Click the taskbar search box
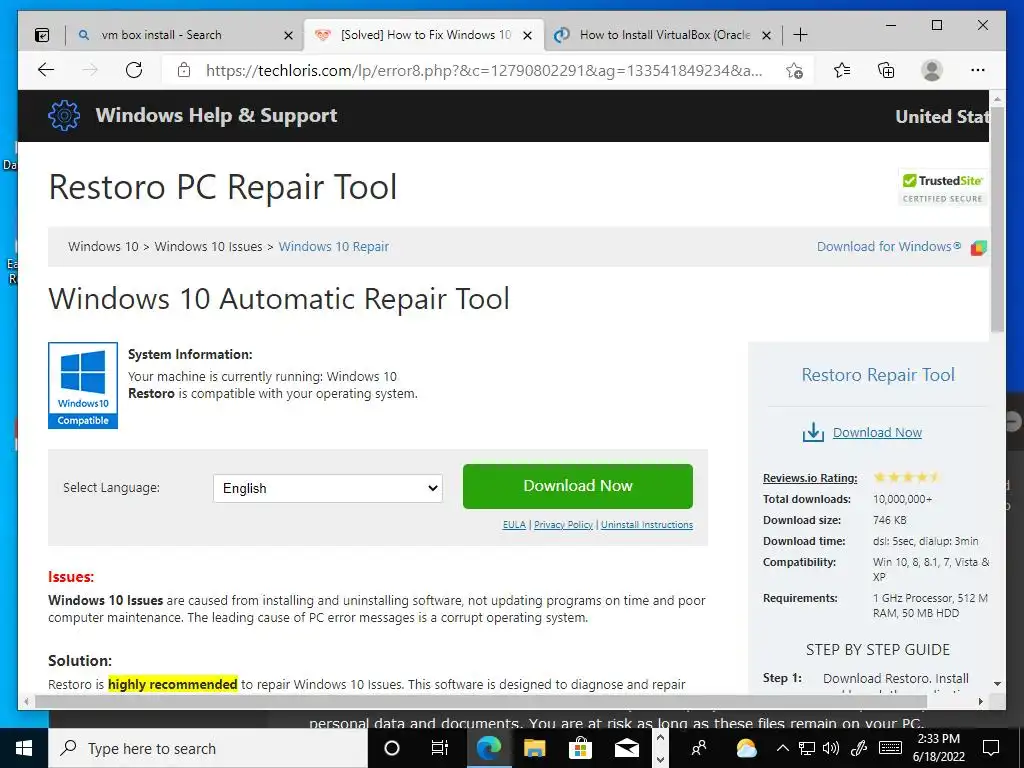 [x=208, y=748]
